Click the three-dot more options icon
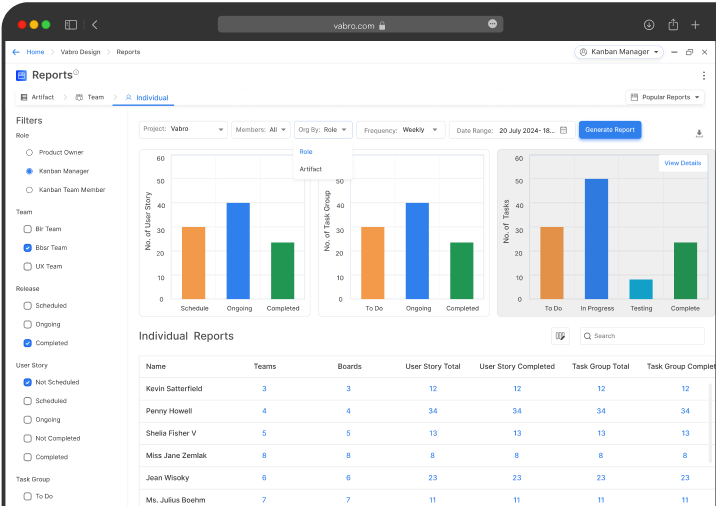Screen dimensions: 716x506 click(x=703, y=76)
